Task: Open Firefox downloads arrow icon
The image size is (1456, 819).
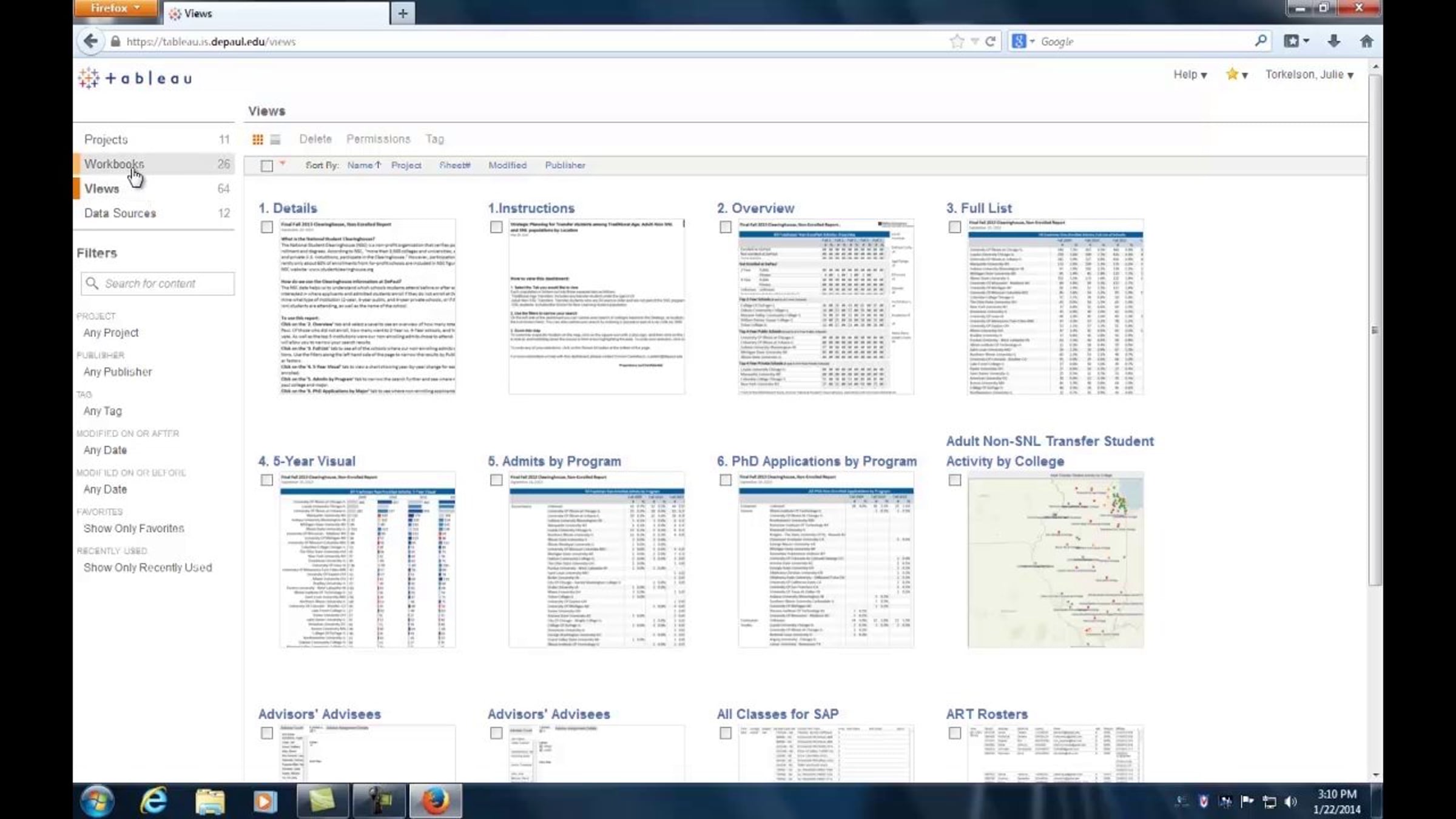Action: (x=1333, y=41)
